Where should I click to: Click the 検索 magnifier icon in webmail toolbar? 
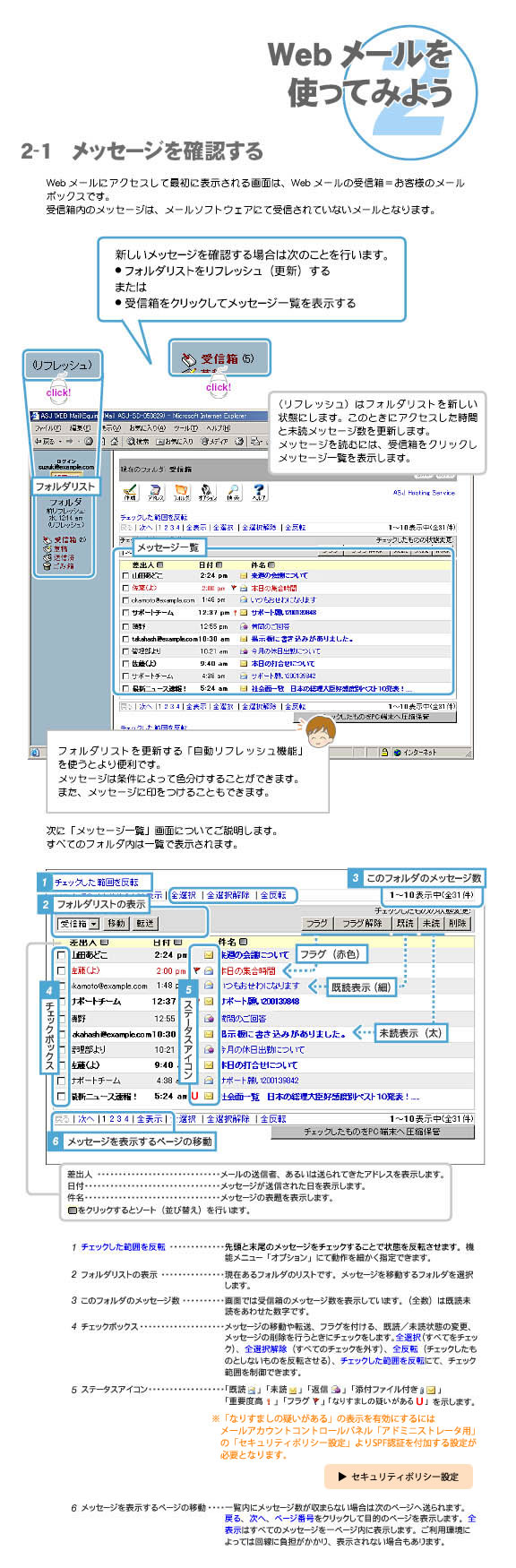click(x=233, y=492)
